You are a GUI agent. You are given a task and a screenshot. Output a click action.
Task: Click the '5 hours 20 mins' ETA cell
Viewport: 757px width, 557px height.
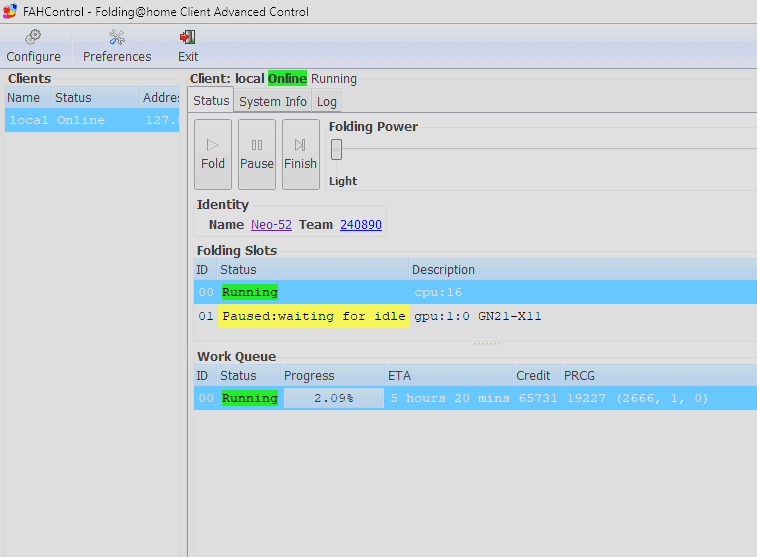click(450, 398)
